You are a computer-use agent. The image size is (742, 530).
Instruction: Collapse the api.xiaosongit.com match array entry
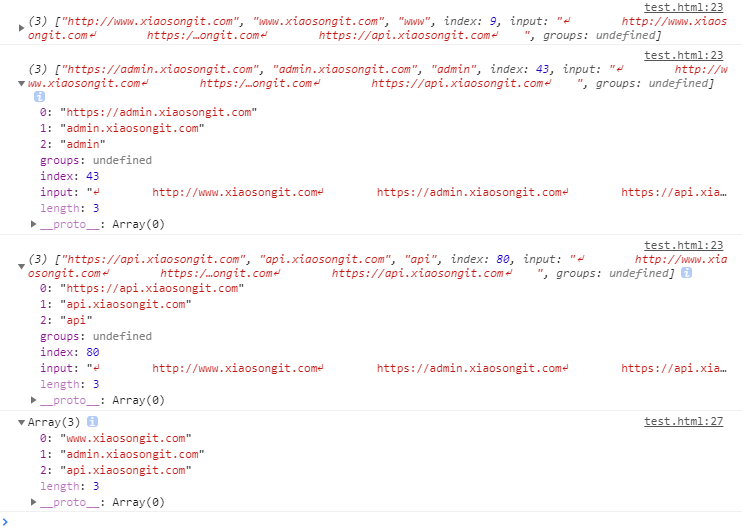coord(23,266)
